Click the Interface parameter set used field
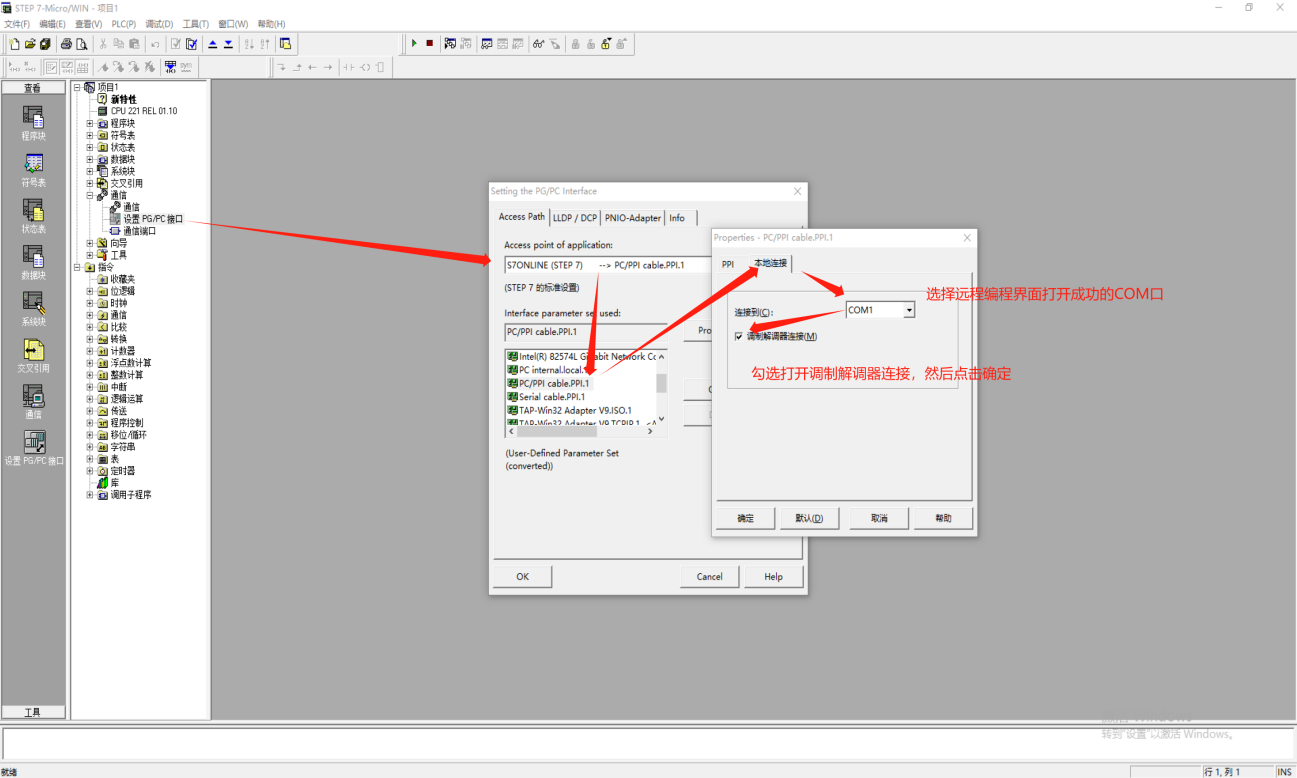The width and height of the screenshot is (1297, 778). [x=586, y=331]
